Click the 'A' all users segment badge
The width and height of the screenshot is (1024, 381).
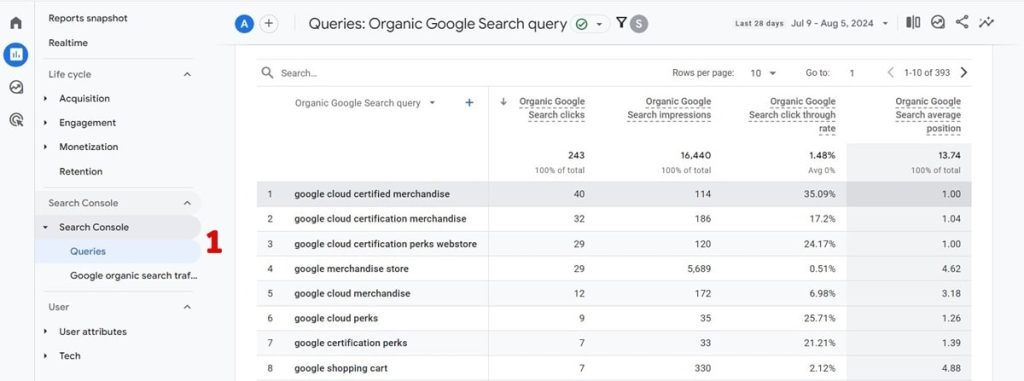(244, 24)
